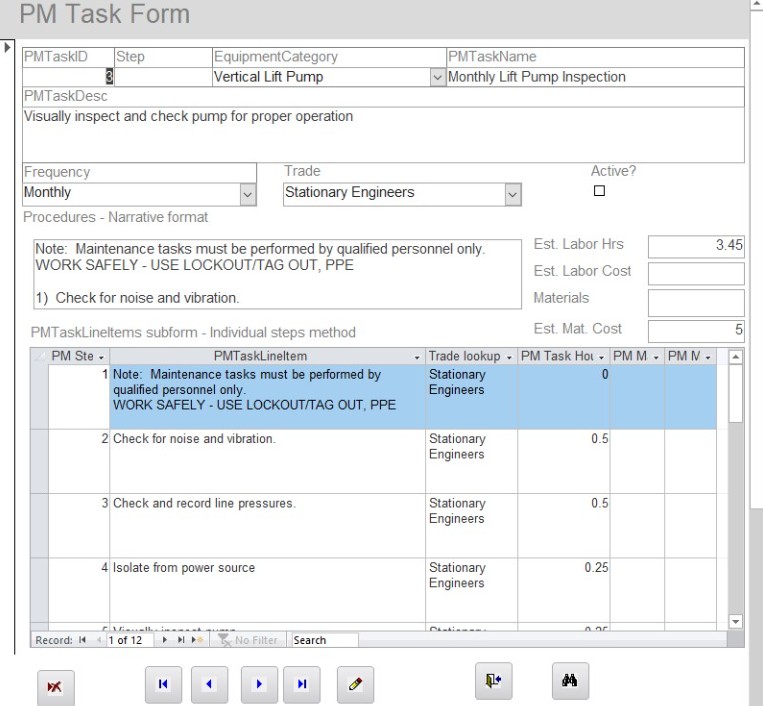Click the Procedures narrative text box

277,274
